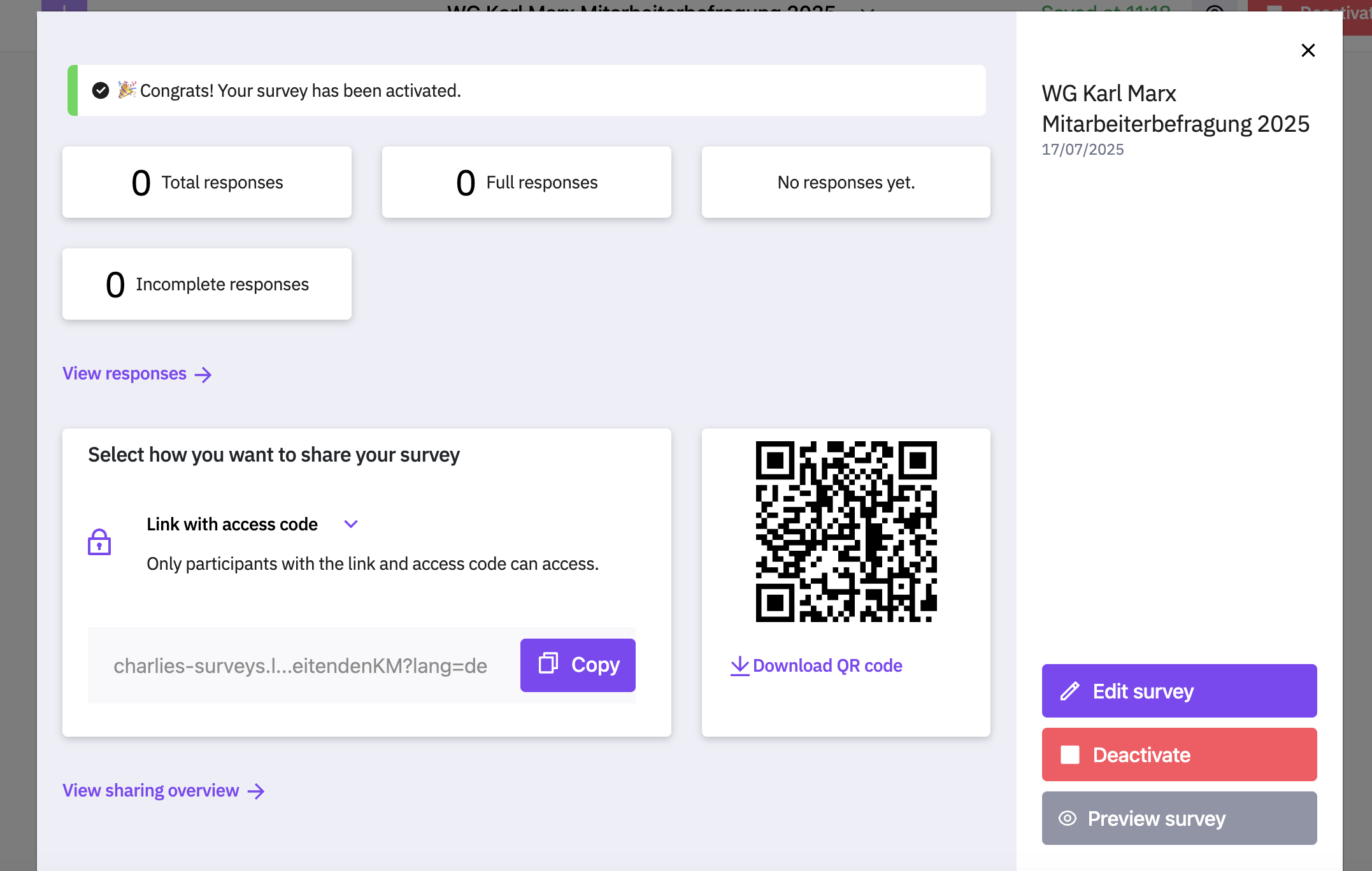
Task: Close the activation panel with X
Action: [1308, 50]
